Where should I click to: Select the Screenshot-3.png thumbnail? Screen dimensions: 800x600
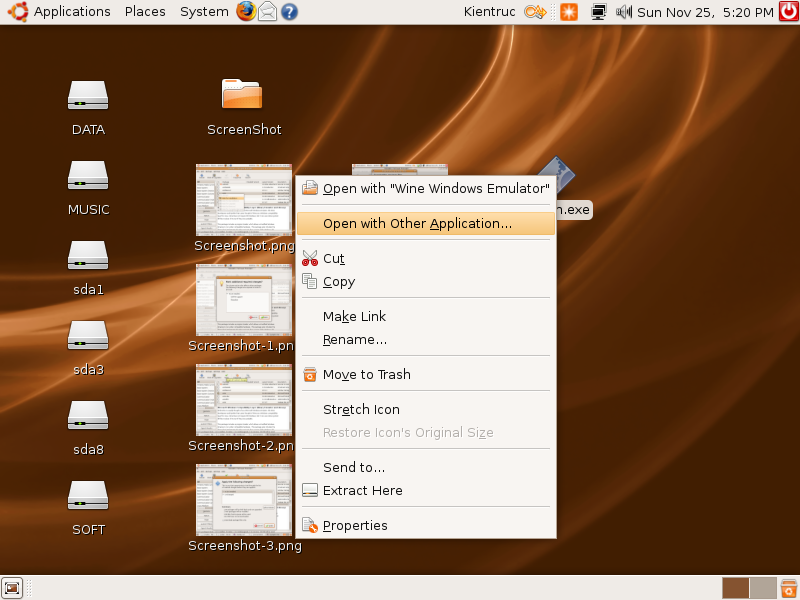(244, 499)
